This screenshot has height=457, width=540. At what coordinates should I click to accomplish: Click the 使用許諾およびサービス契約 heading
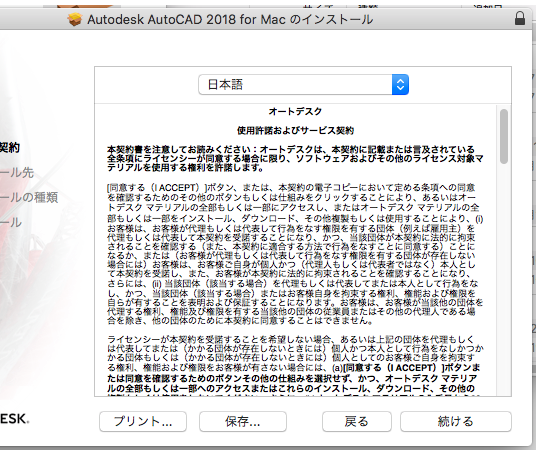pyautogui.click(x=295, y=131)
